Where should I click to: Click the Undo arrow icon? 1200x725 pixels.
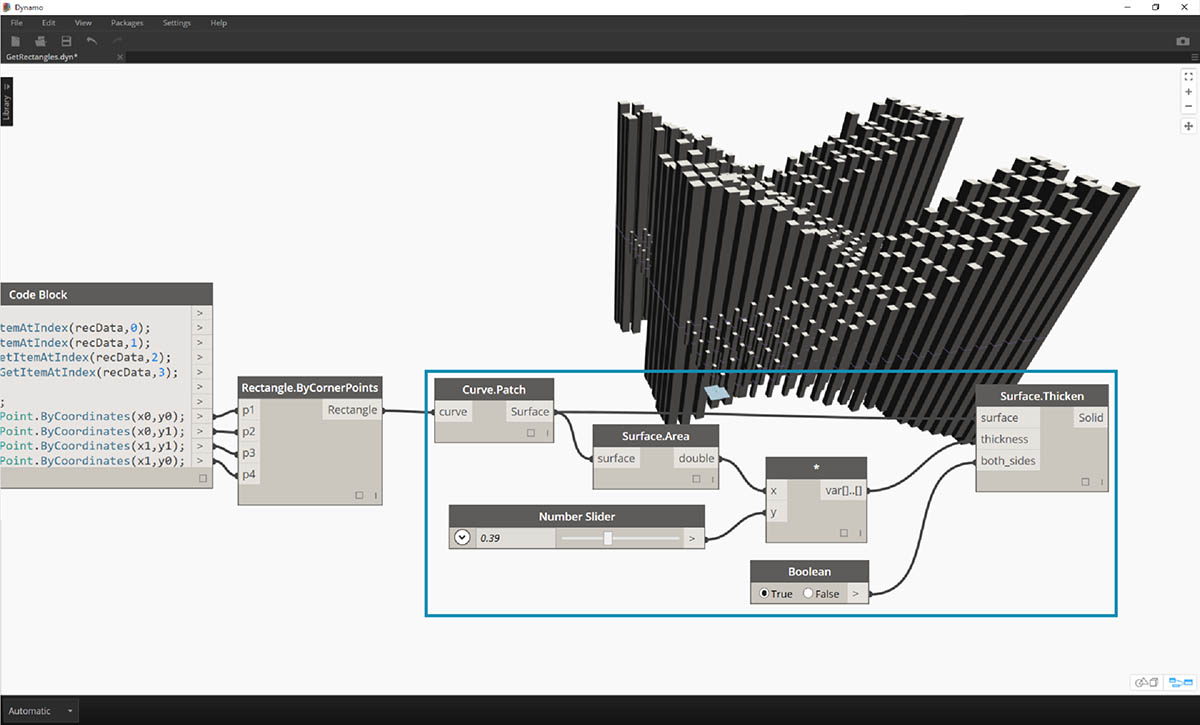point(92,41)
